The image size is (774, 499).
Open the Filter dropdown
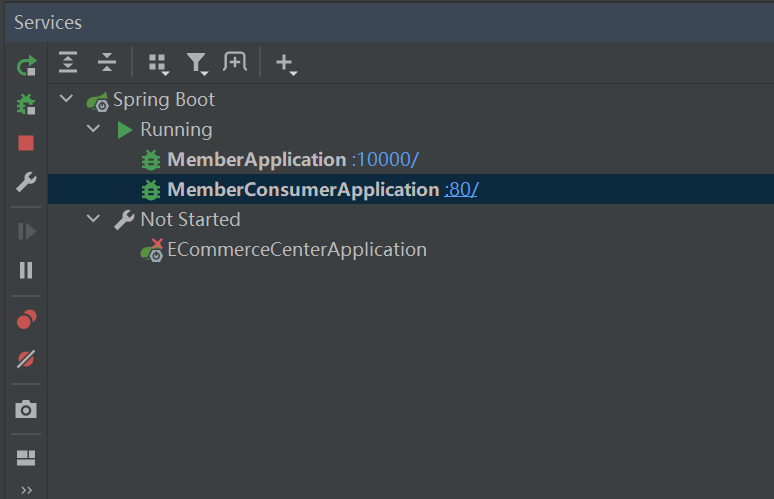[197, 63]
